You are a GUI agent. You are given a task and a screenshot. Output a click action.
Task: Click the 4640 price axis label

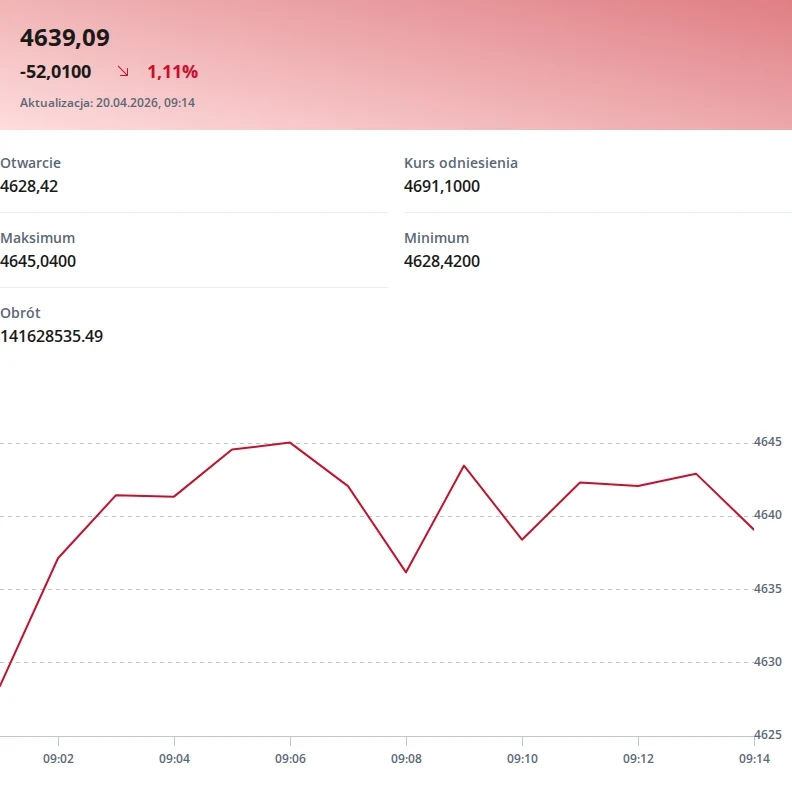coord(768,515)
